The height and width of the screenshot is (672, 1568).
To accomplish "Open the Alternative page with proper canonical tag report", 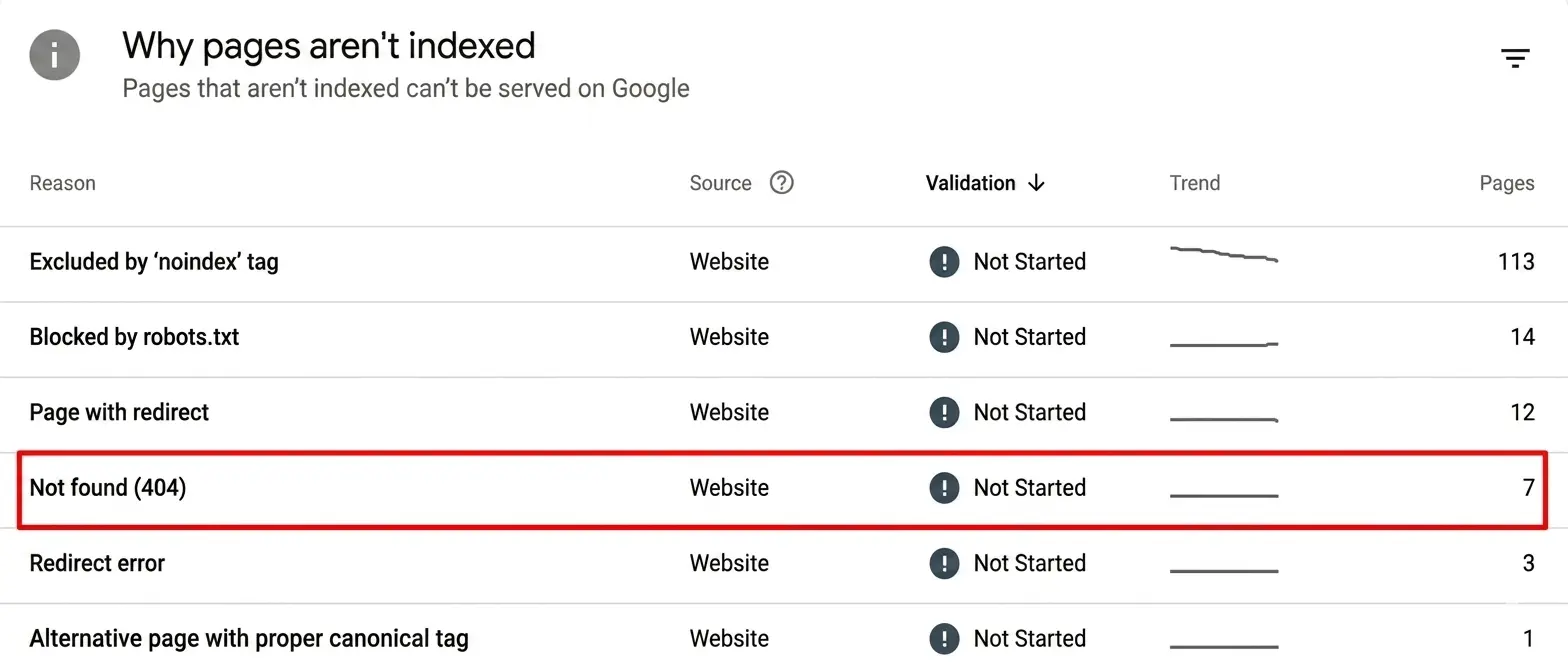I will click(249, 638).
